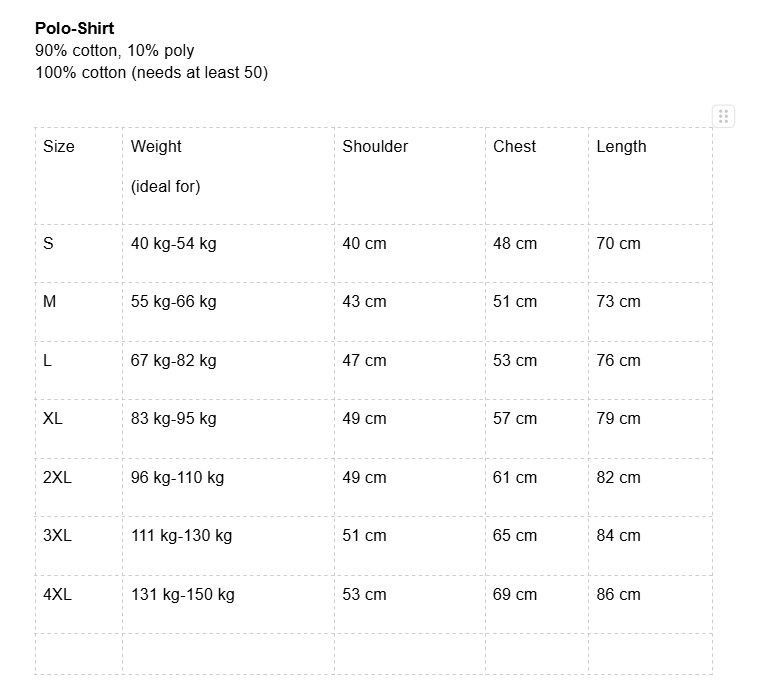The image size is (760, 685).
Task: Click the table drag handle icon
Action: click(x=723, y=116)
